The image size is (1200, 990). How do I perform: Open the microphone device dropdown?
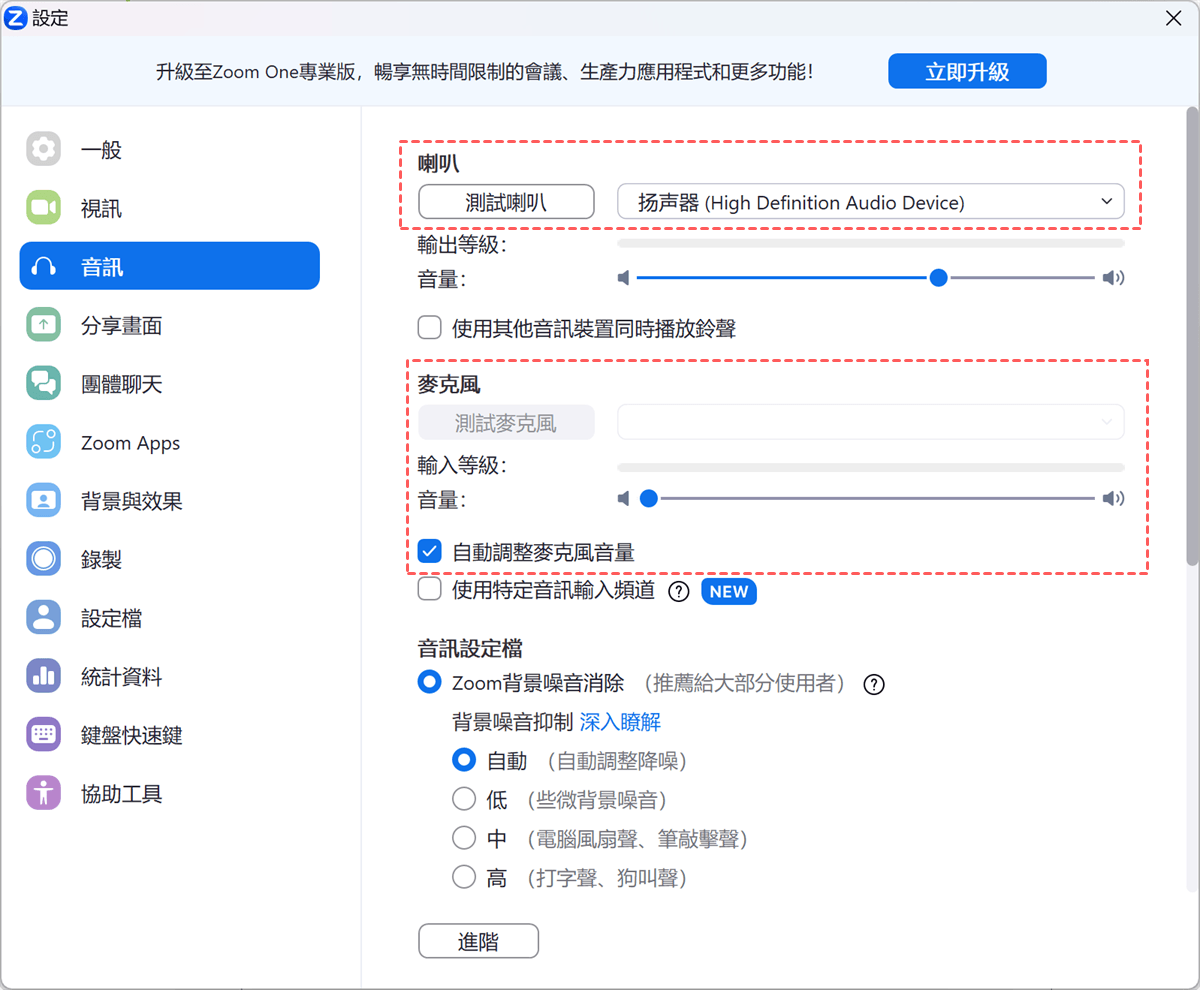871,422
